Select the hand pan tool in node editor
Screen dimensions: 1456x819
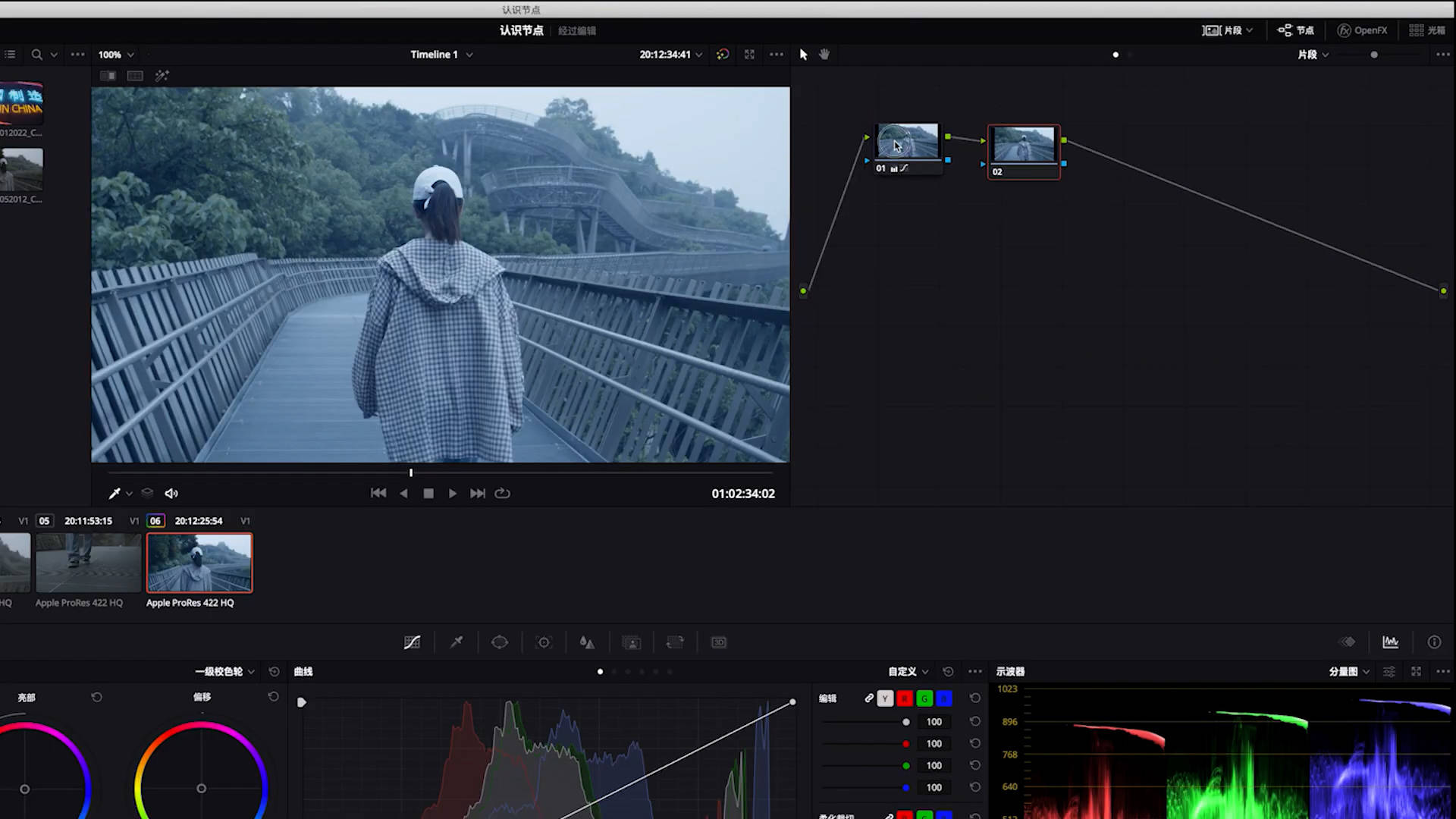tap(824, 55)
